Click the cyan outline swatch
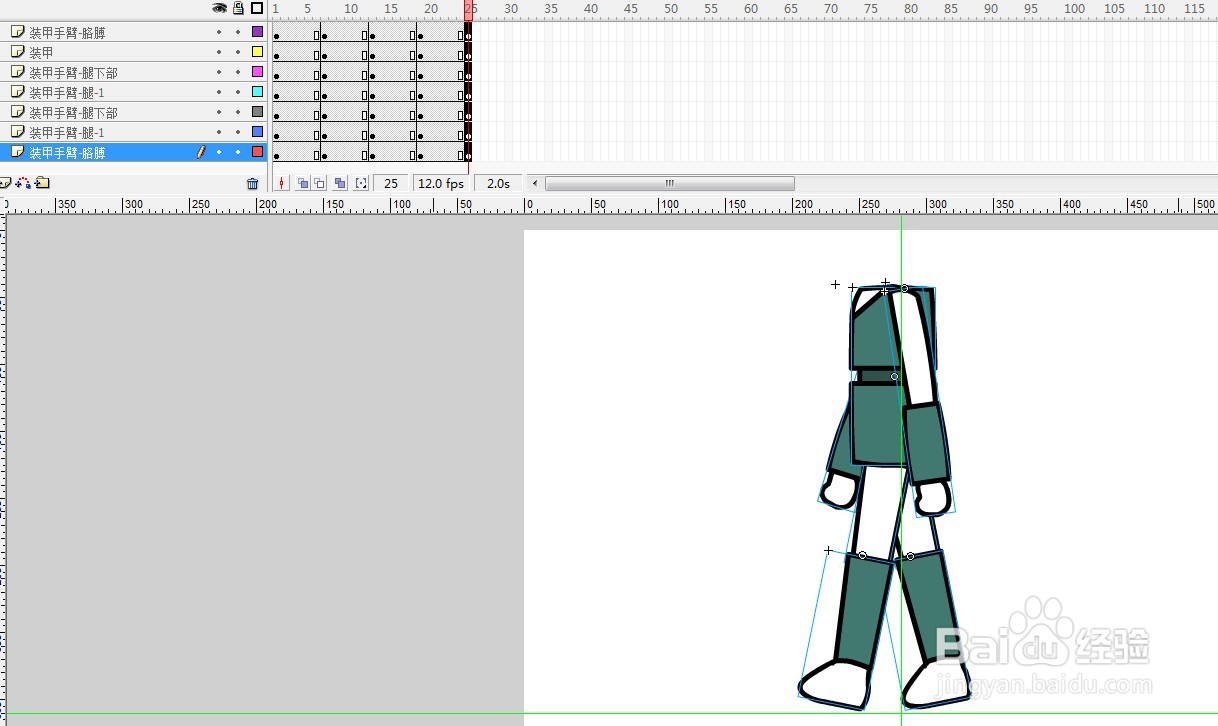 [x=257, y=92]
